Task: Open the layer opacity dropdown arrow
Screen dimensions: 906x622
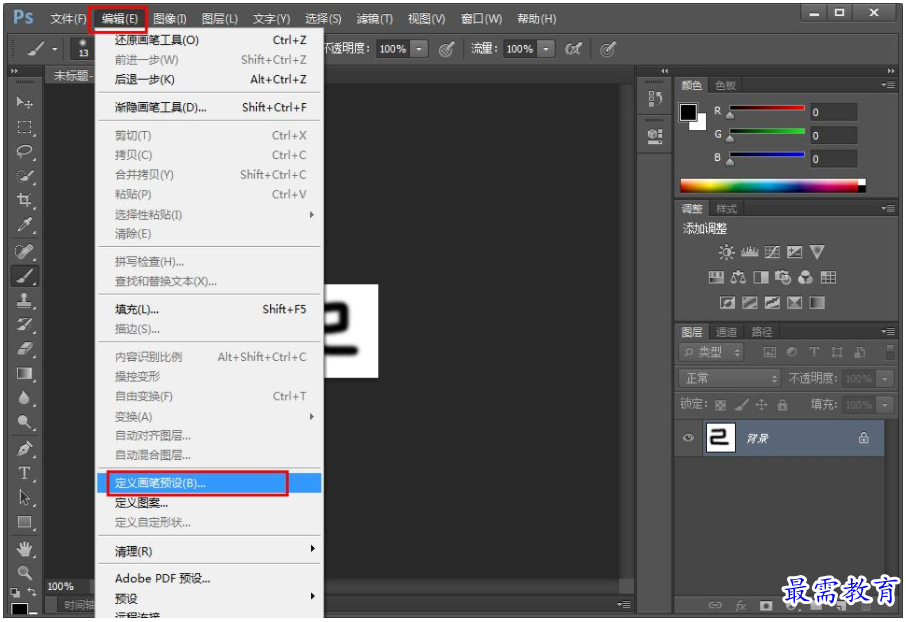Action: click(x=885, y=379)
